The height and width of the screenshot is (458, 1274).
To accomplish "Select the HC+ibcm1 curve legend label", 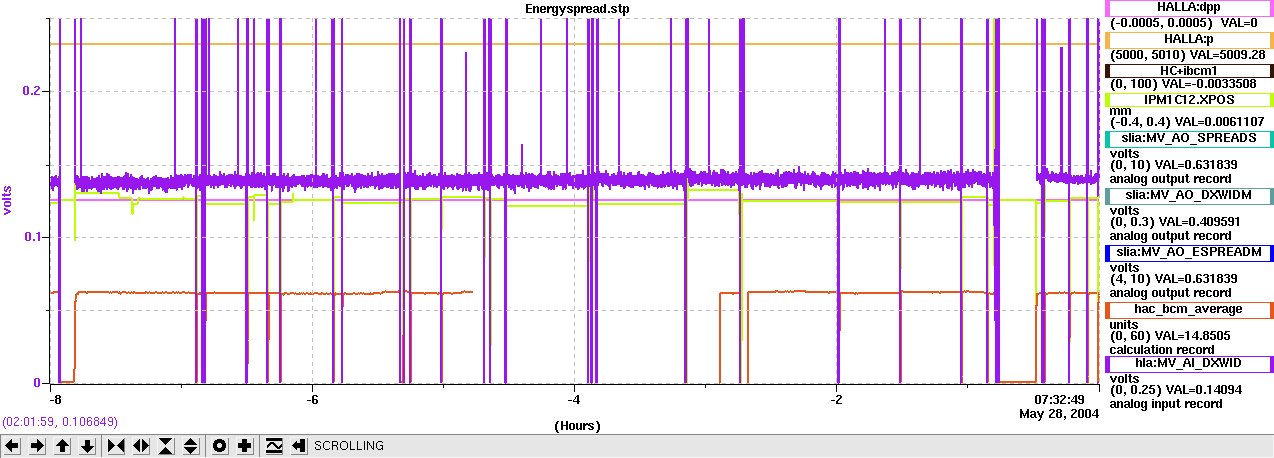I will [1188, 71].
